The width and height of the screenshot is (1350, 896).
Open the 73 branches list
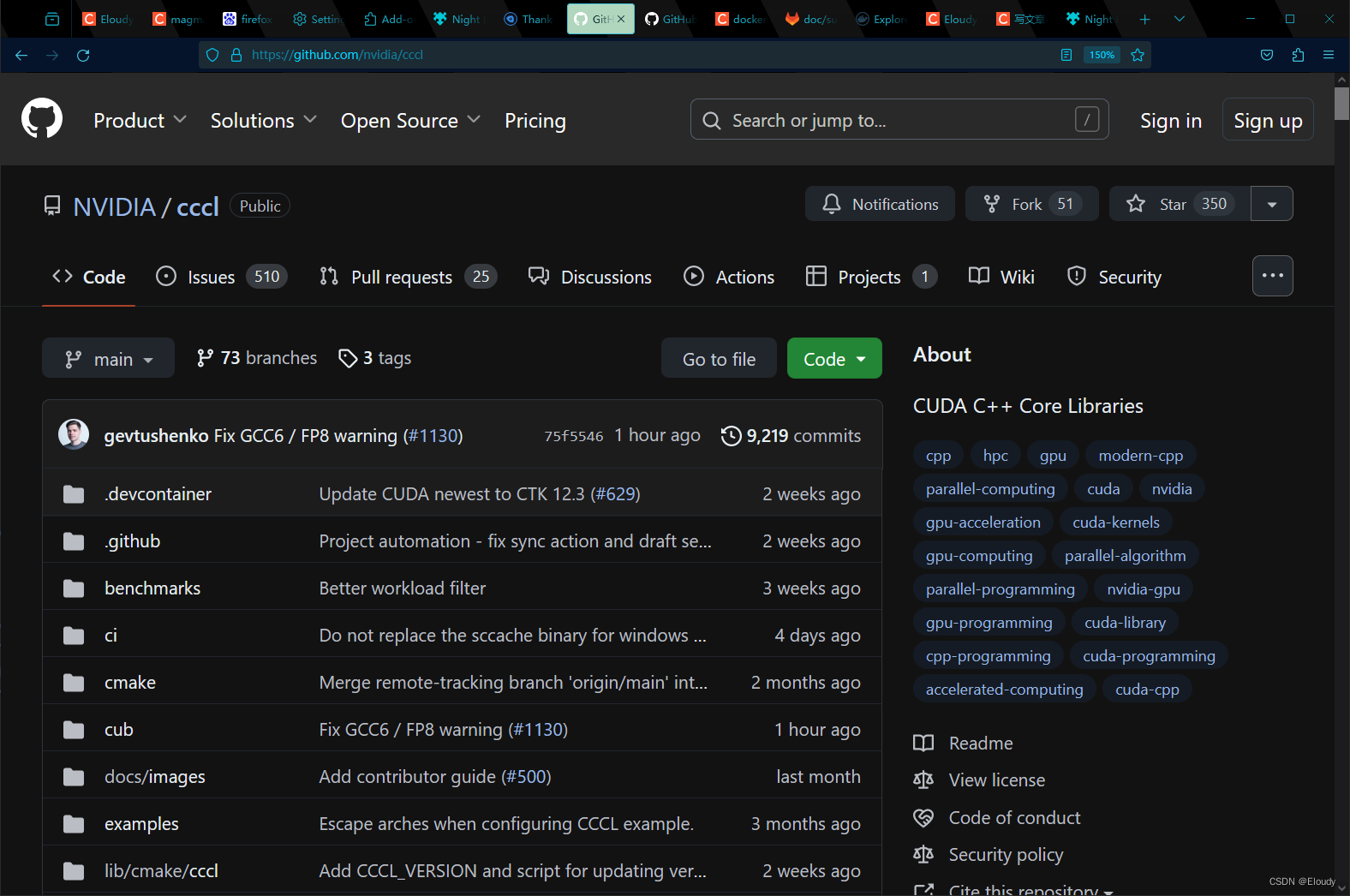(257, 358)
